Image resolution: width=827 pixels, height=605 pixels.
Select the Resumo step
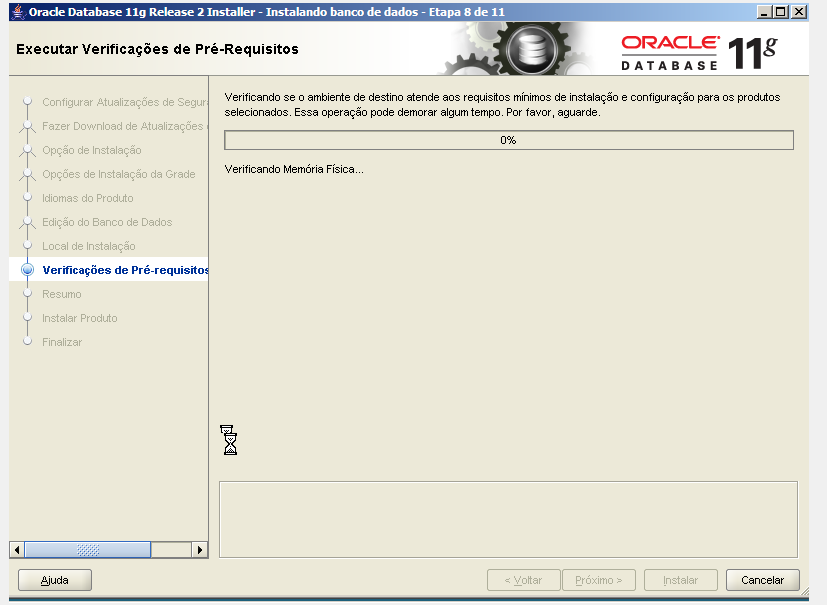[62, 294]
